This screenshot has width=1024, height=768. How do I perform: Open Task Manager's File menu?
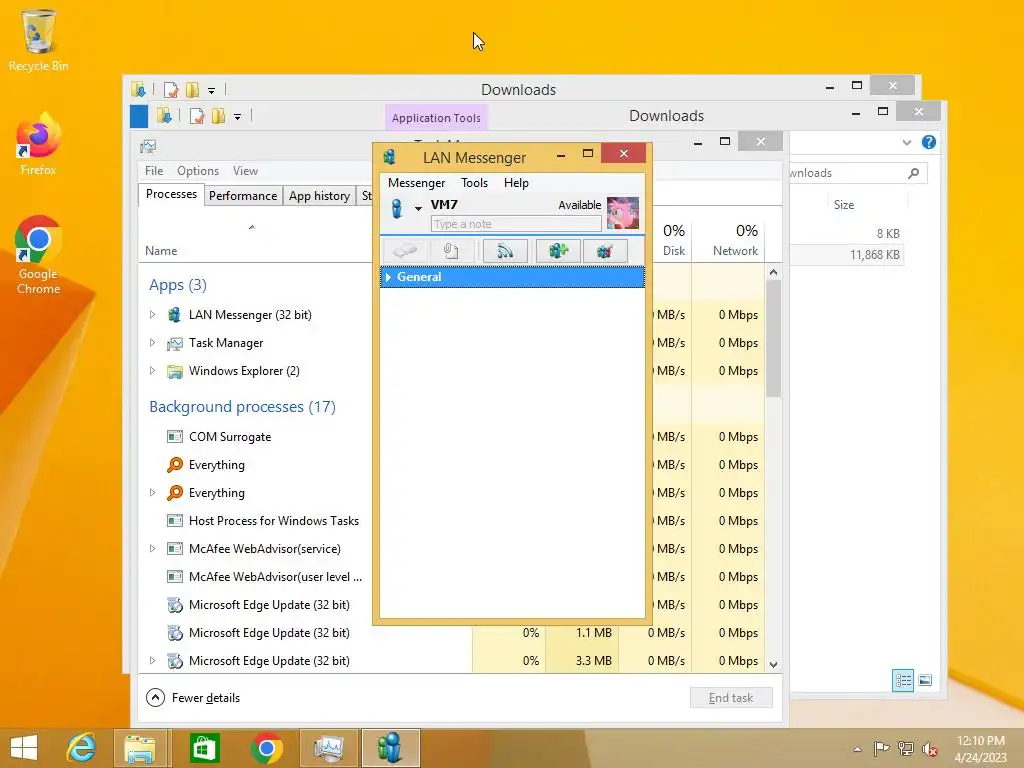click(x=154, y=170)
